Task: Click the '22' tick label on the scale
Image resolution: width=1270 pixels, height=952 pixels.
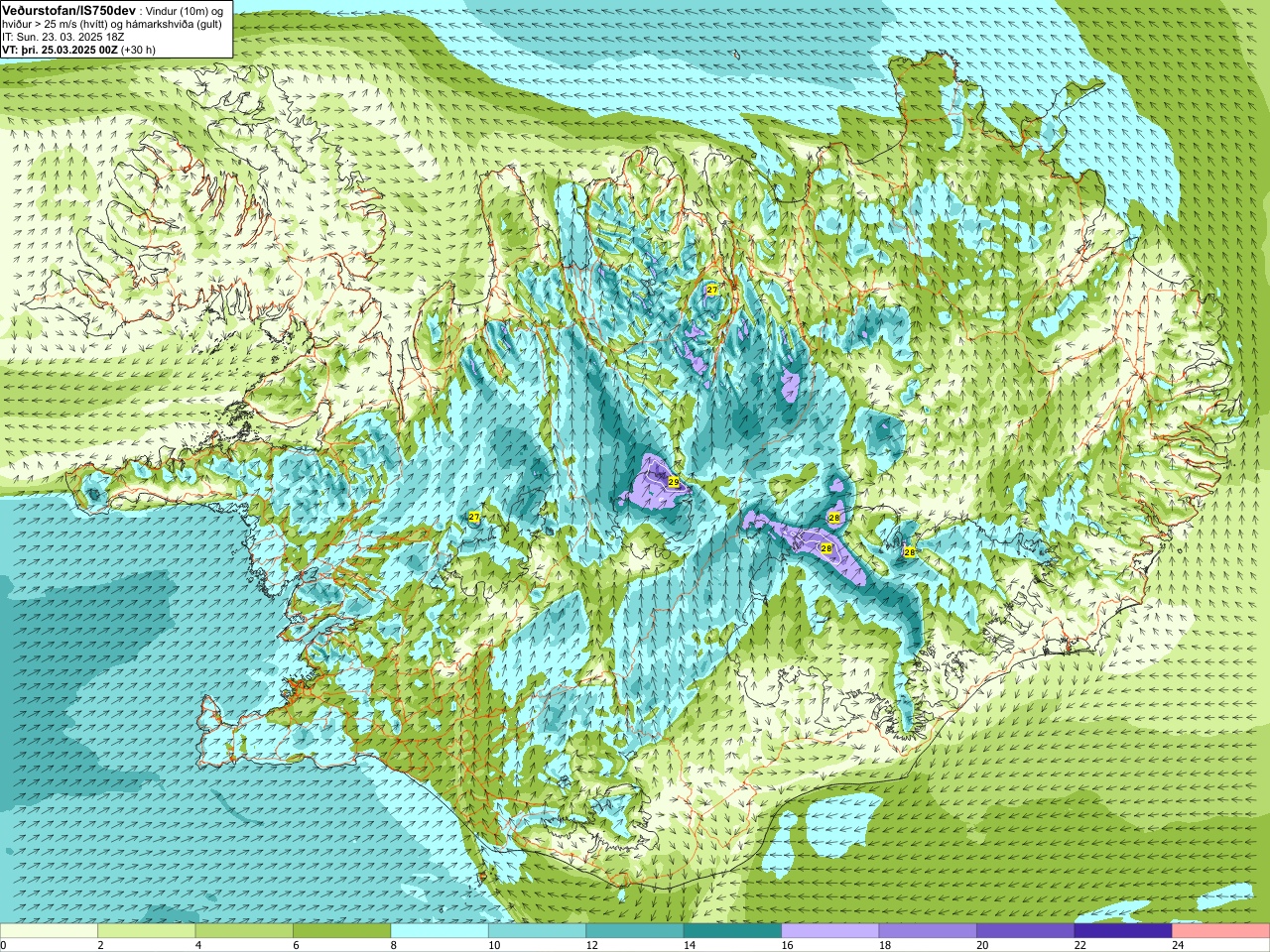Action: point(1079,945)
